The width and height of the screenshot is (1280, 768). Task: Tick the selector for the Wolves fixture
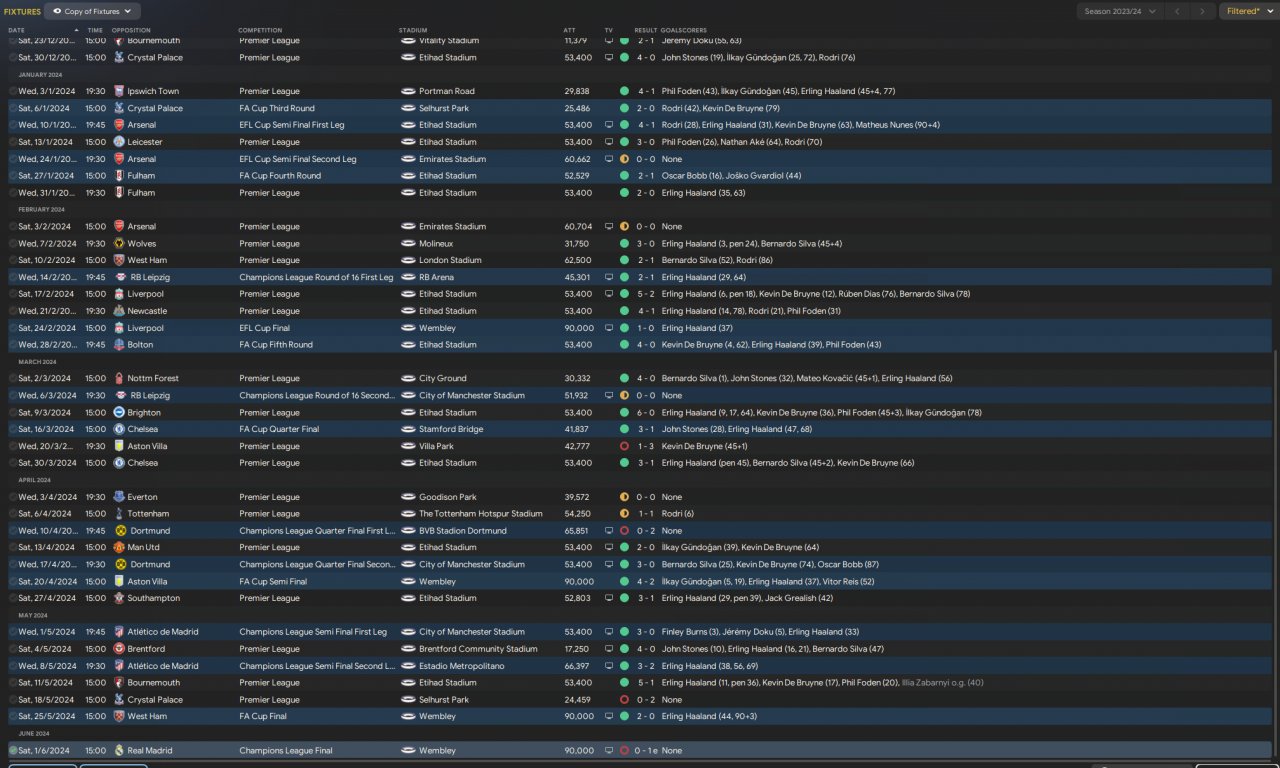(13, 243)
